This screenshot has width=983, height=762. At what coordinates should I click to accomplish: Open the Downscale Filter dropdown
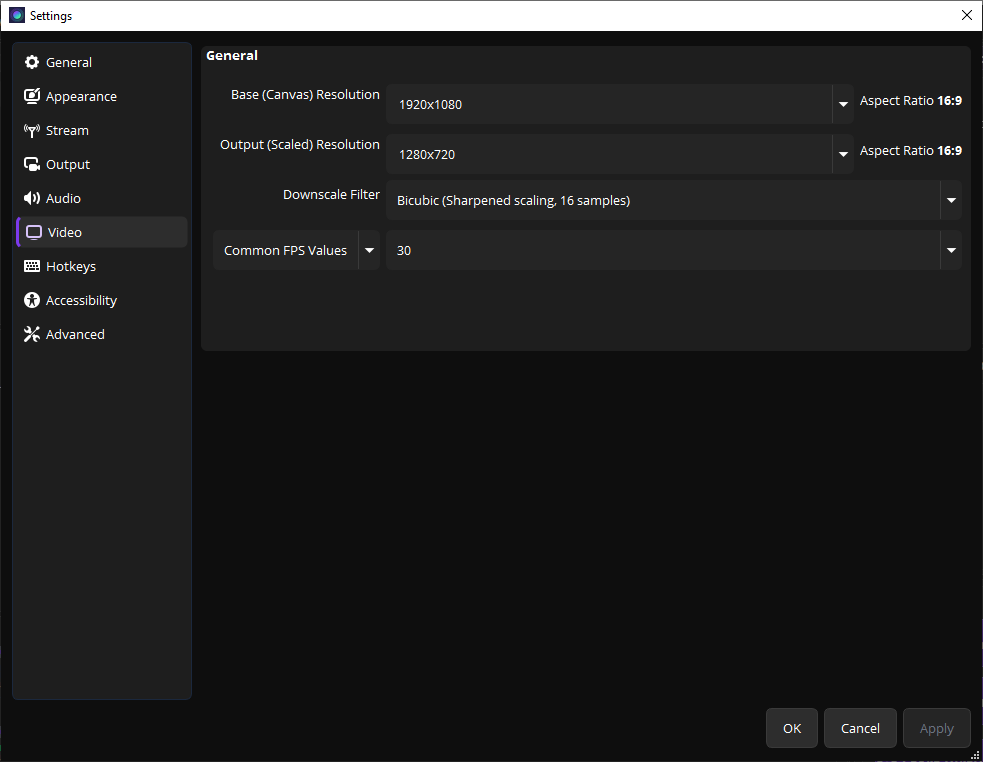tap(674, 200)
